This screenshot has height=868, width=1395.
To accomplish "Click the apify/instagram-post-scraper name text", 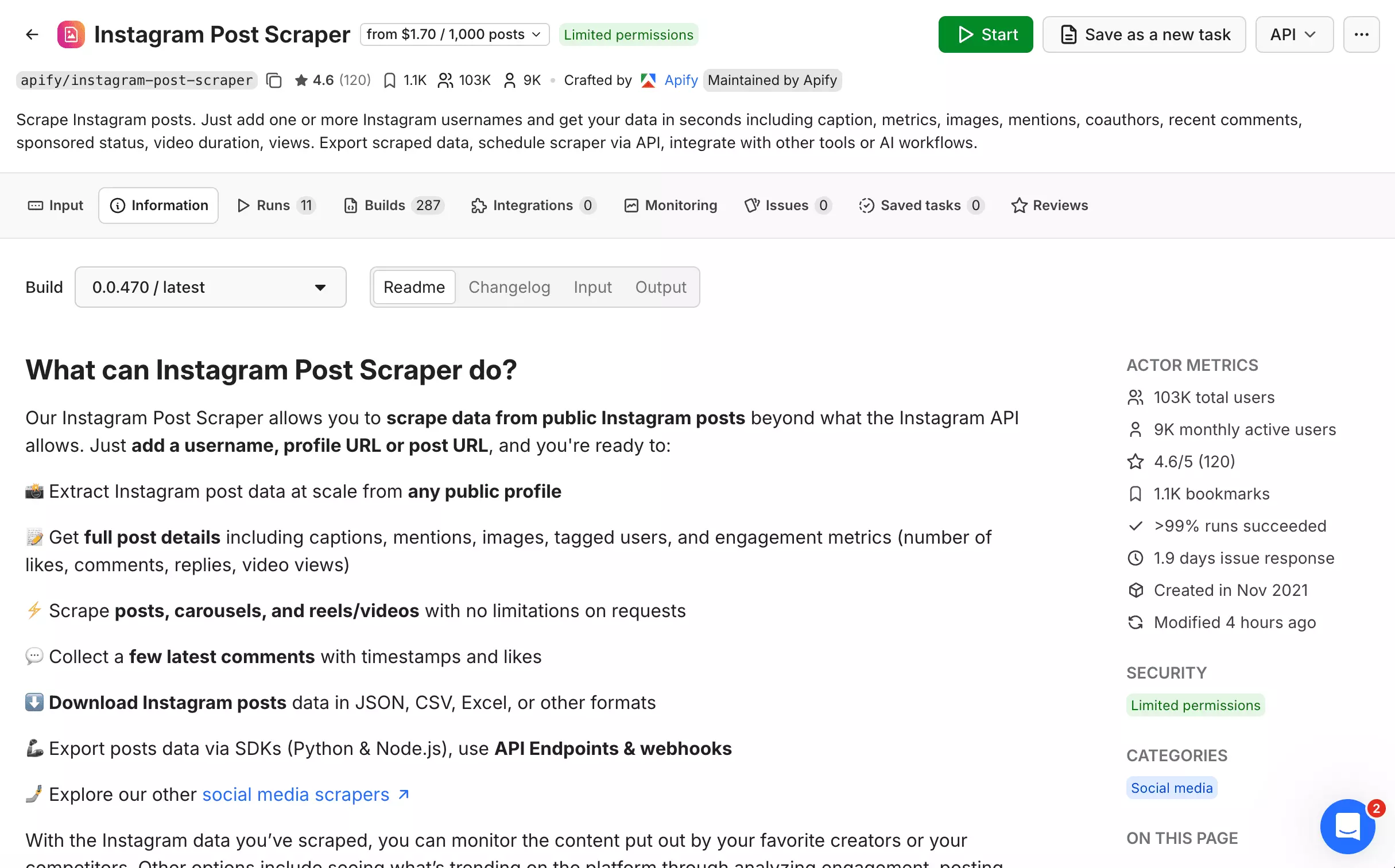I will tap(137, 80).
